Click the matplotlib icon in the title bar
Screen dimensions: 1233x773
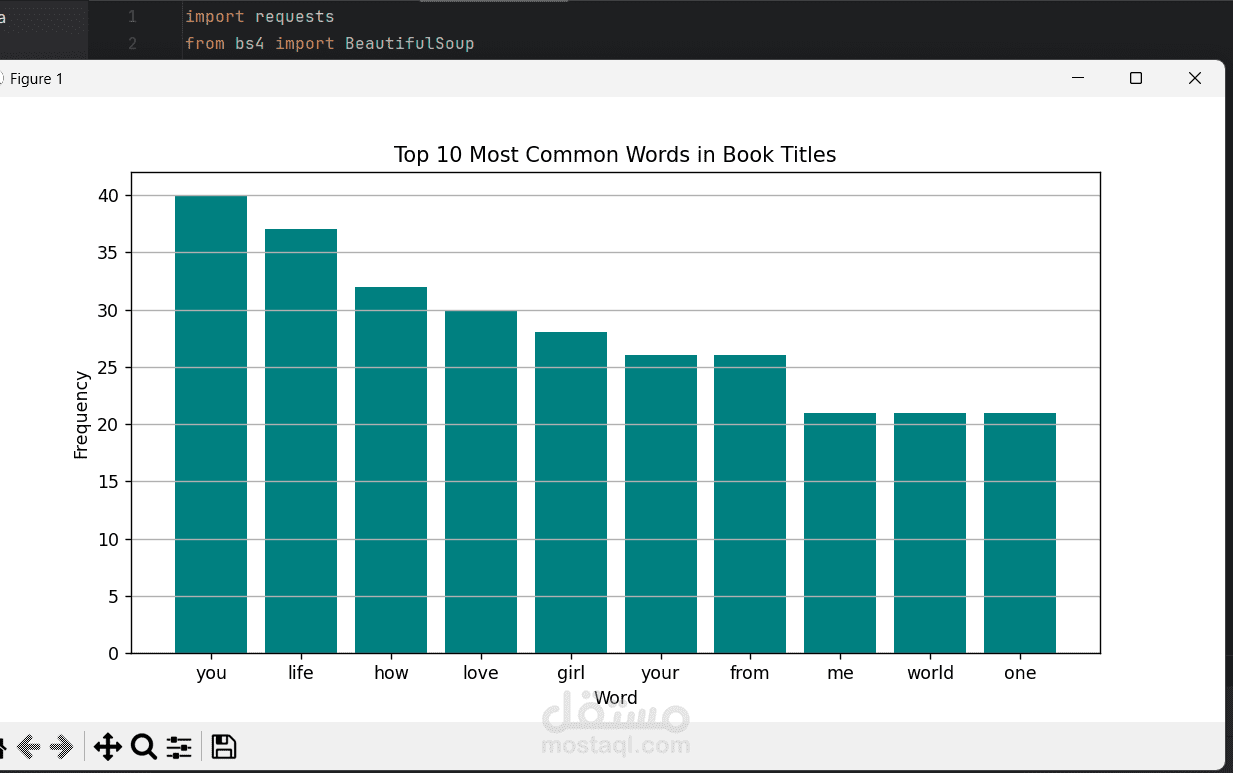4,78
